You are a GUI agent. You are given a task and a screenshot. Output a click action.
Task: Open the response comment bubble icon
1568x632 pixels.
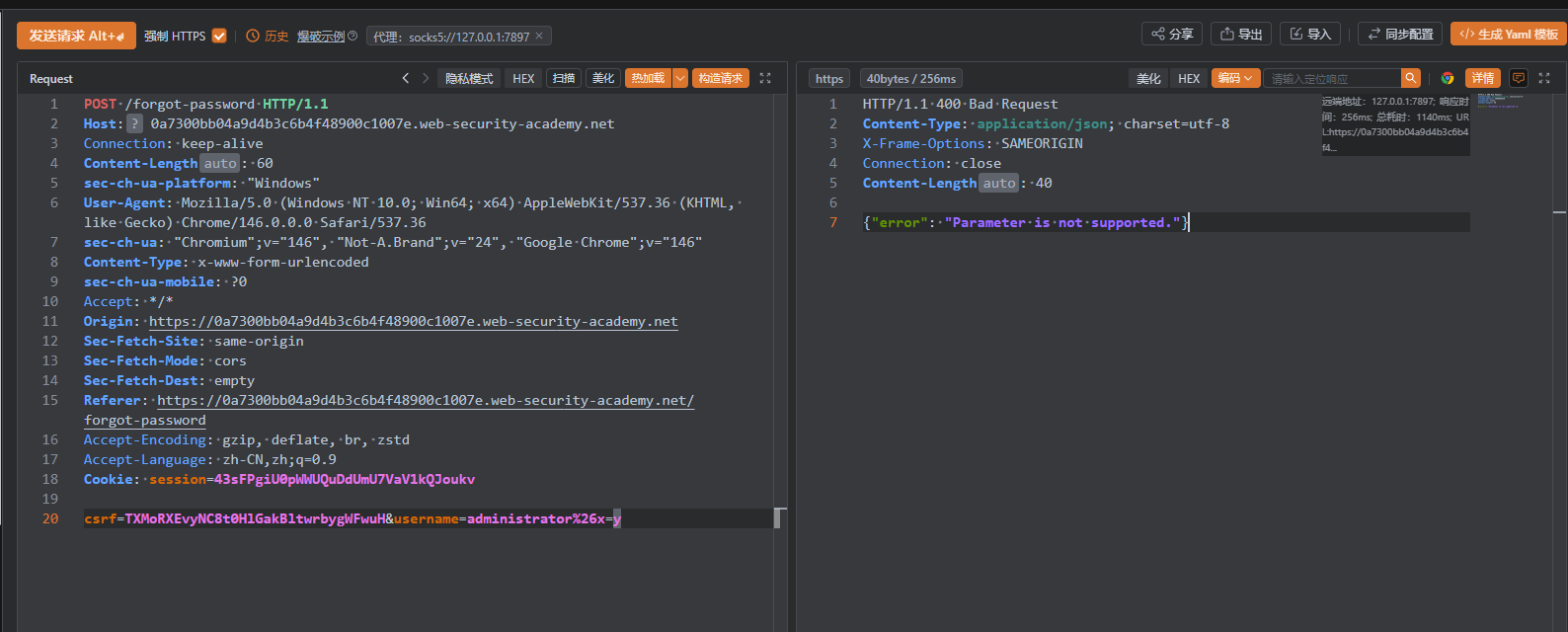[x=1519, y=78]
